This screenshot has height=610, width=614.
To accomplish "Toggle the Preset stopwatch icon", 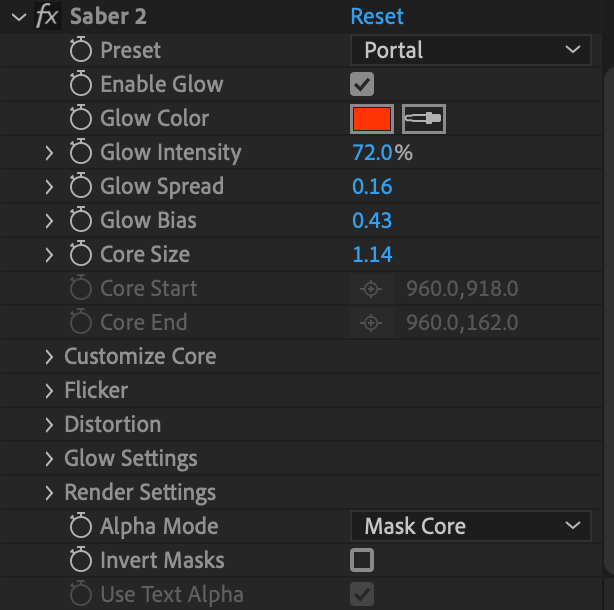I will (81, 50).
